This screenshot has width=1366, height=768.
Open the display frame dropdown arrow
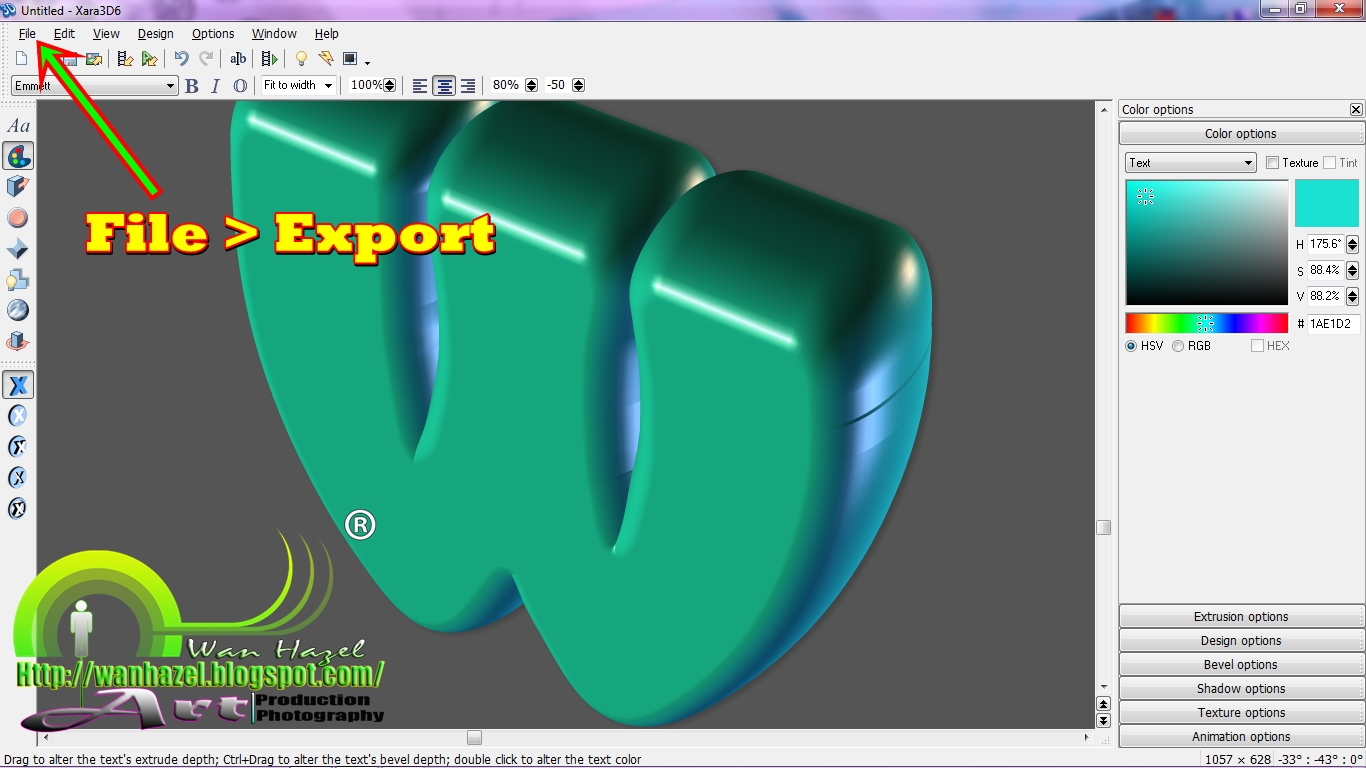point(368,62)
